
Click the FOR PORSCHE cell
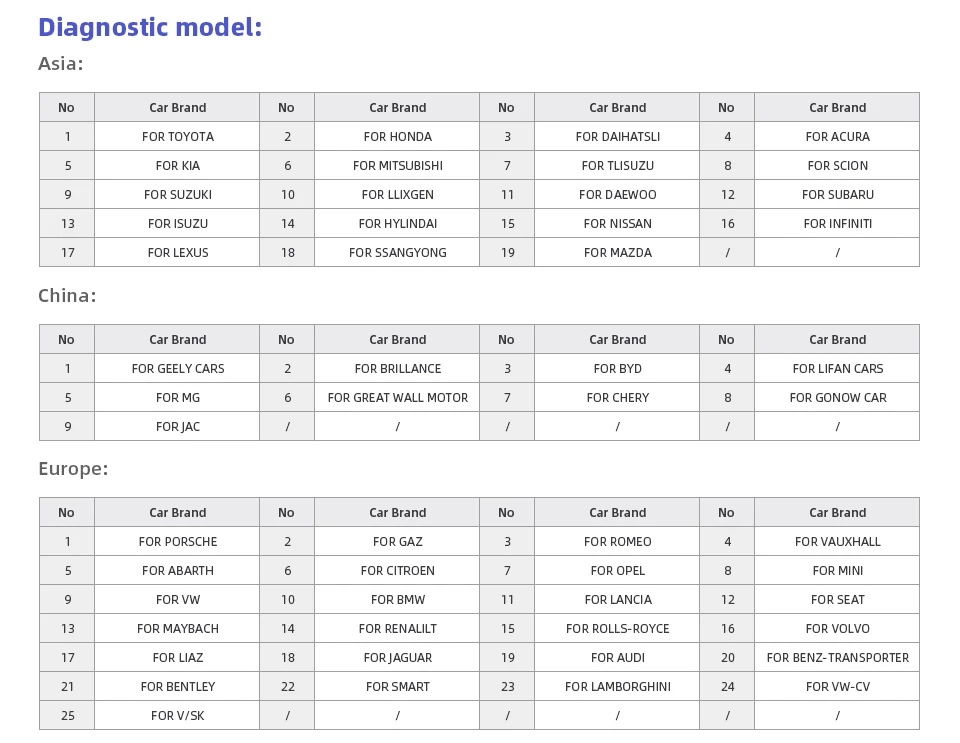coord(177,542)
